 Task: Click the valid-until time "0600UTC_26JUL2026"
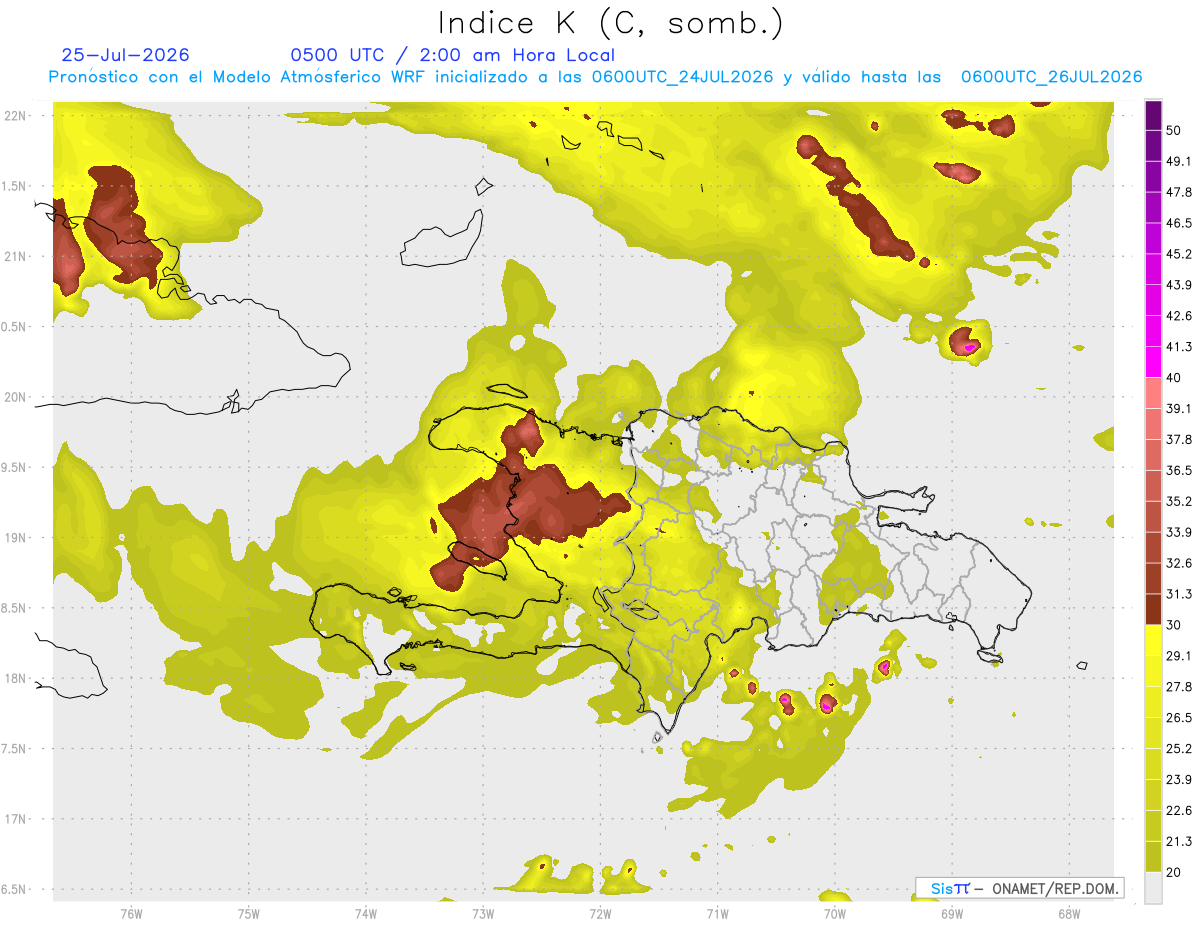(x=1051, y=77)
